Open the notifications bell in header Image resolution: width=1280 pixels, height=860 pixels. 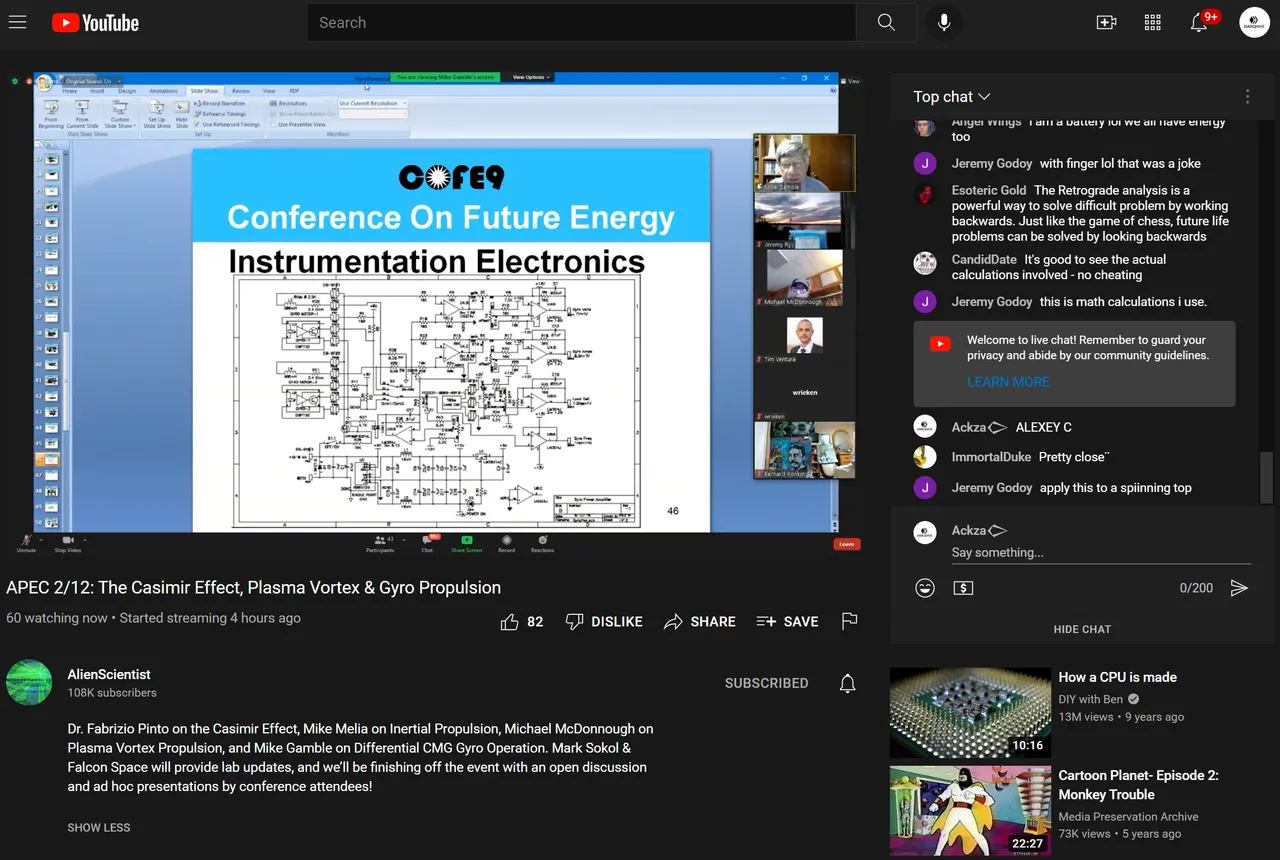tap(1199, 22)
